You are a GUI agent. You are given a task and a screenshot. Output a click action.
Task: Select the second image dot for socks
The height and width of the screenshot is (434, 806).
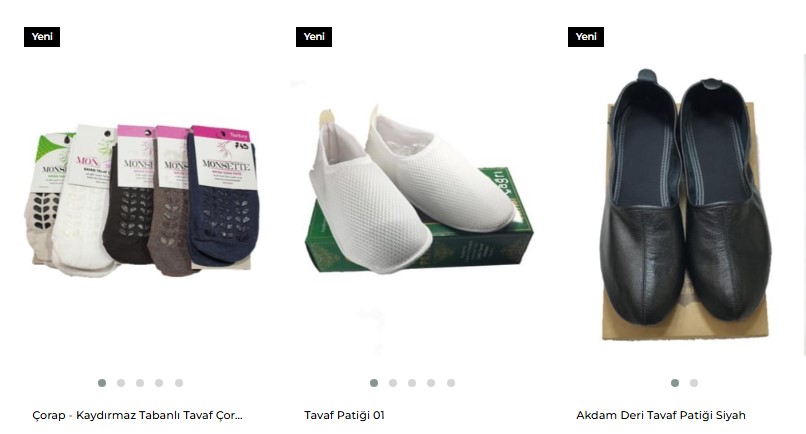click(121, 383)
